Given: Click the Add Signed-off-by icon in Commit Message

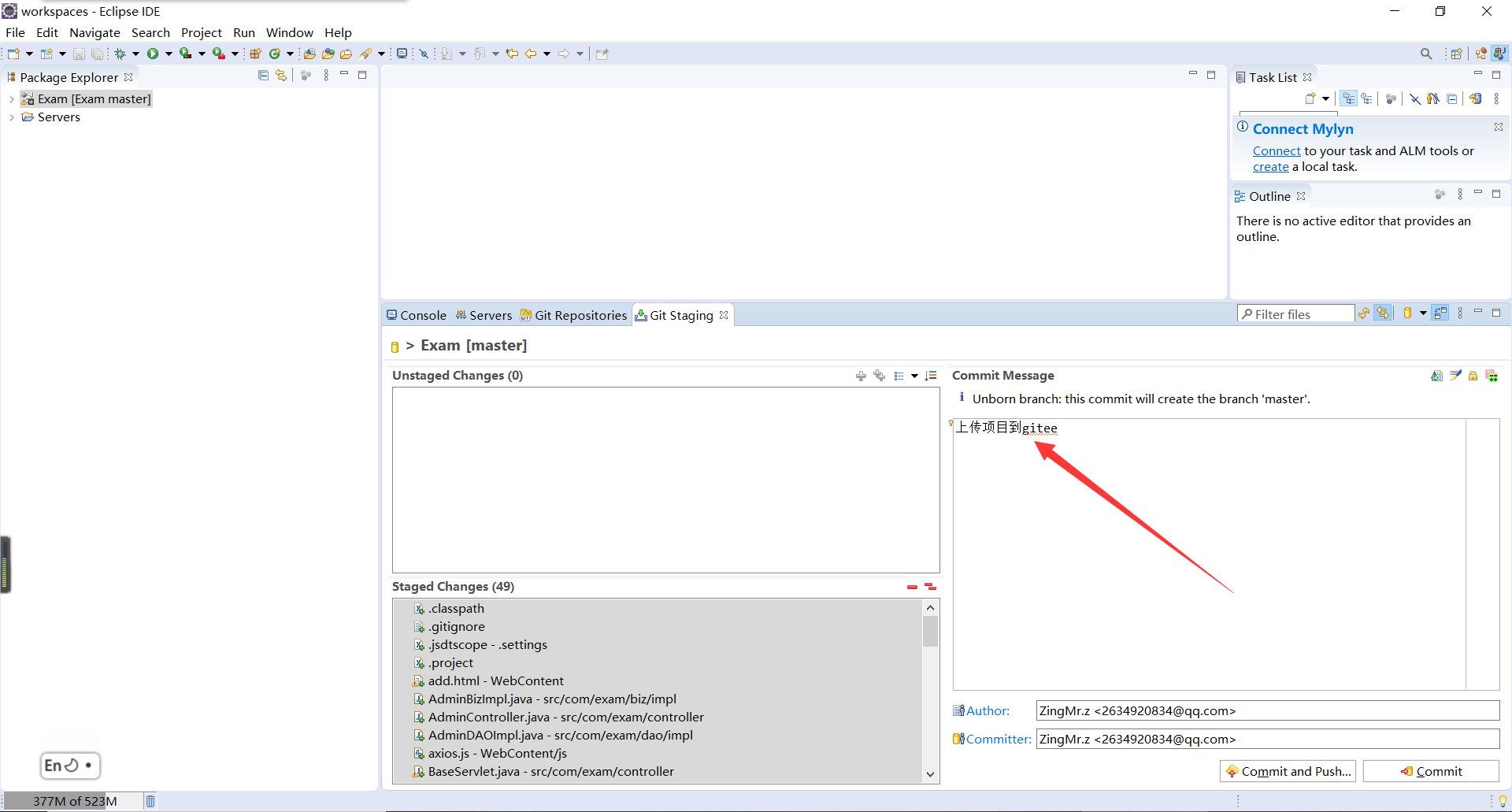Looking at the screenshot, I should point(1456,376).
